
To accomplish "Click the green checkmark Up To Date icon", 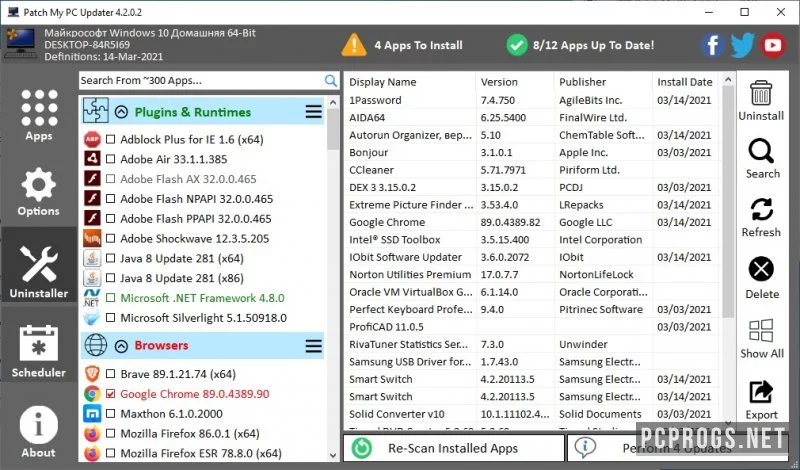I will [x=517, y=45].
